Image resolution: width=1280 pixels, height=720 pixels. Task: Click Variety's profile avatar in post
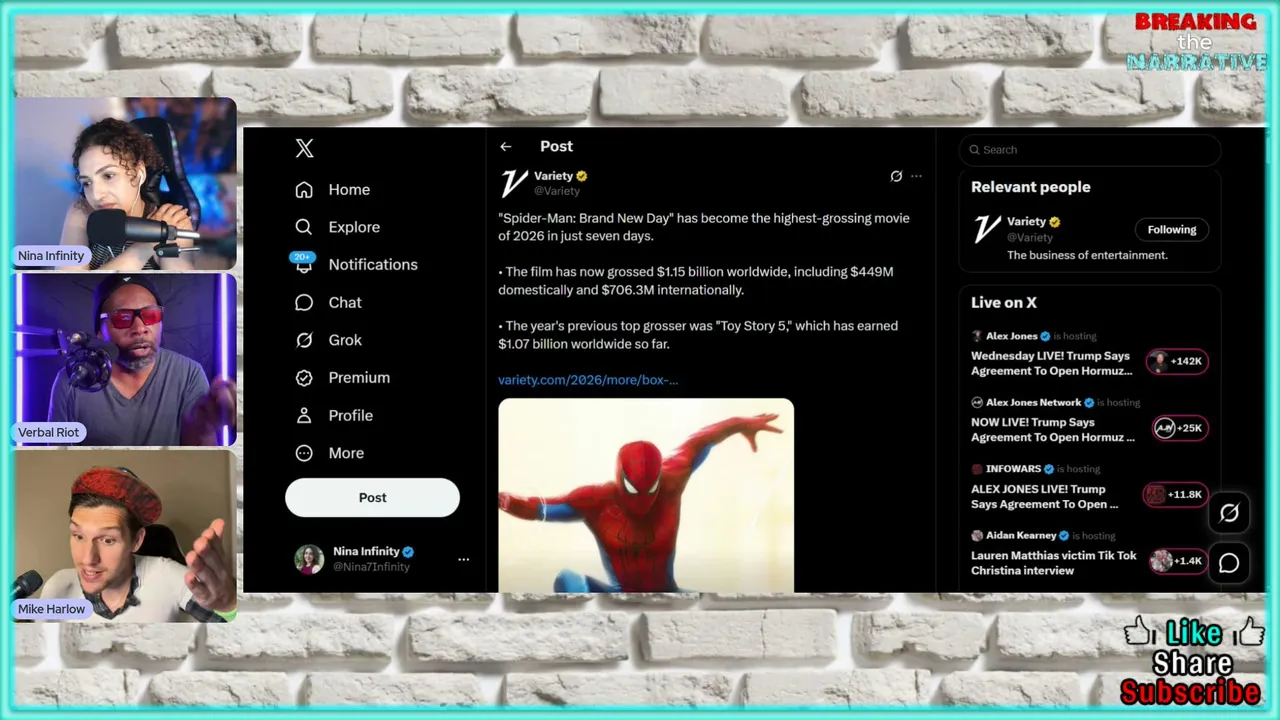[x=514, y=183]
